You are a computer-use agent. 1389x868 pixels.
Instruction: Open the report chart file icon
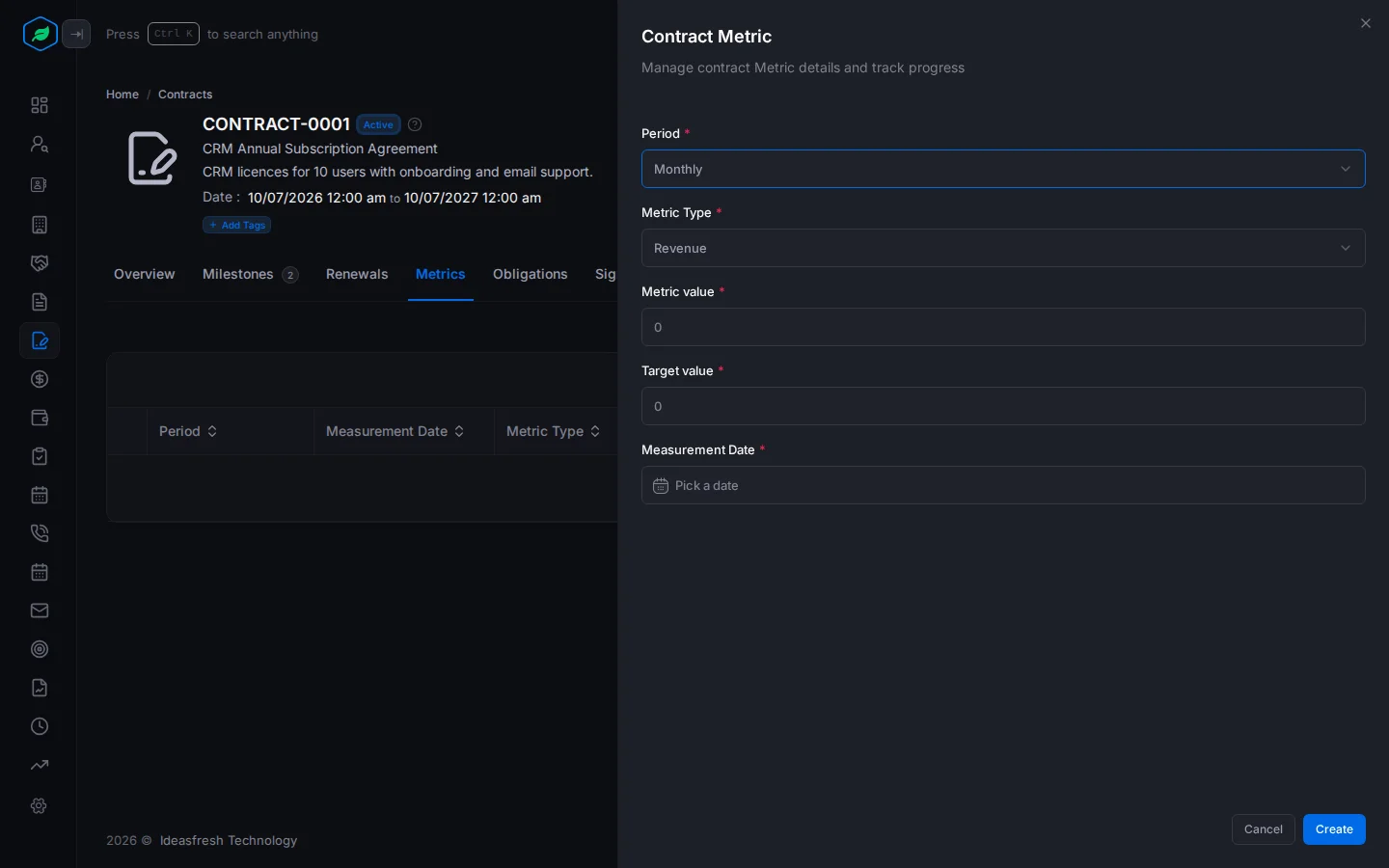[40, 688]
